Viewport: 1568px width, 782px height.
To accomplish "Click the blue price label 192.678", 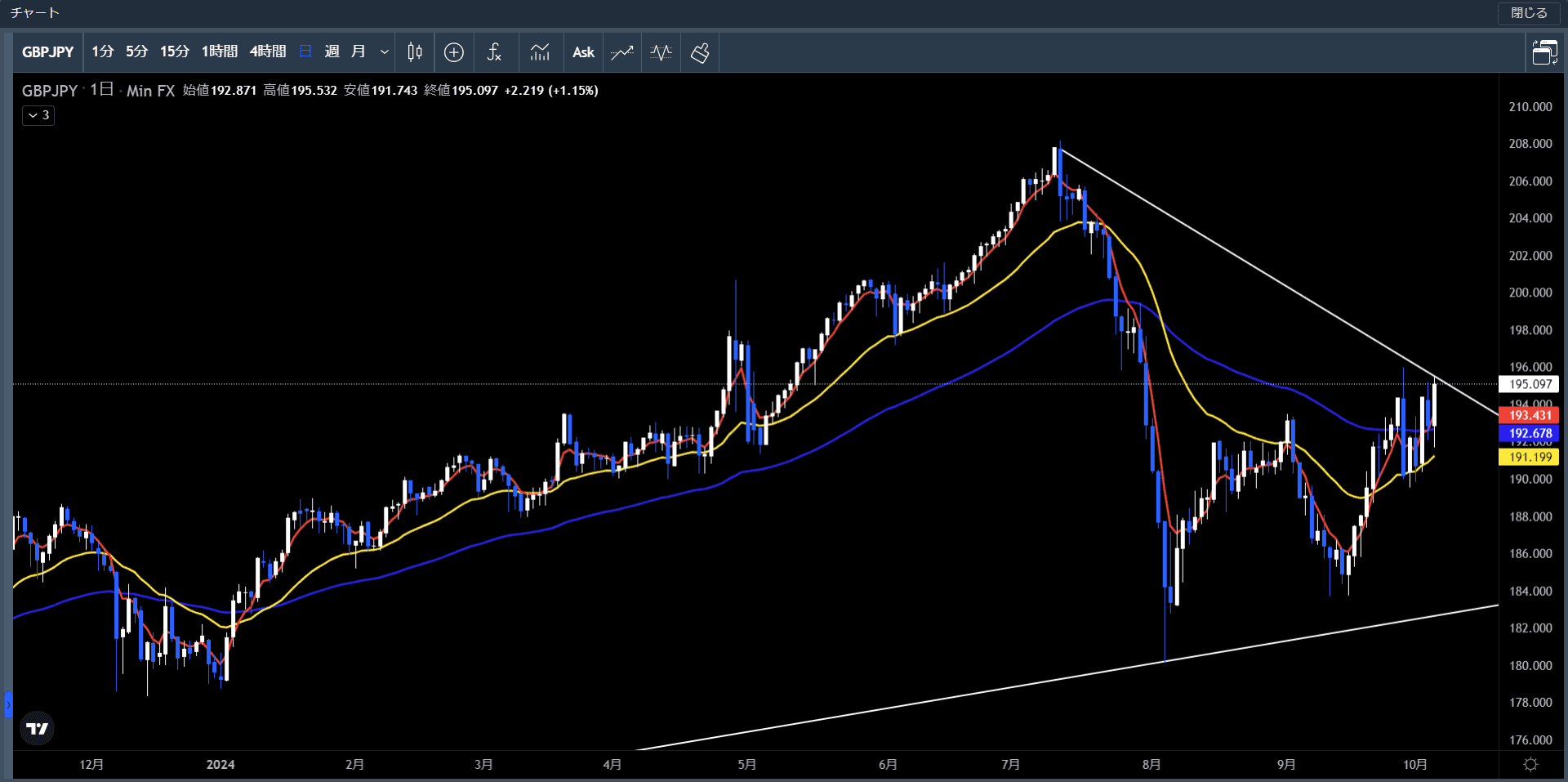I will pyautogui.click(x=1530, y=434).
